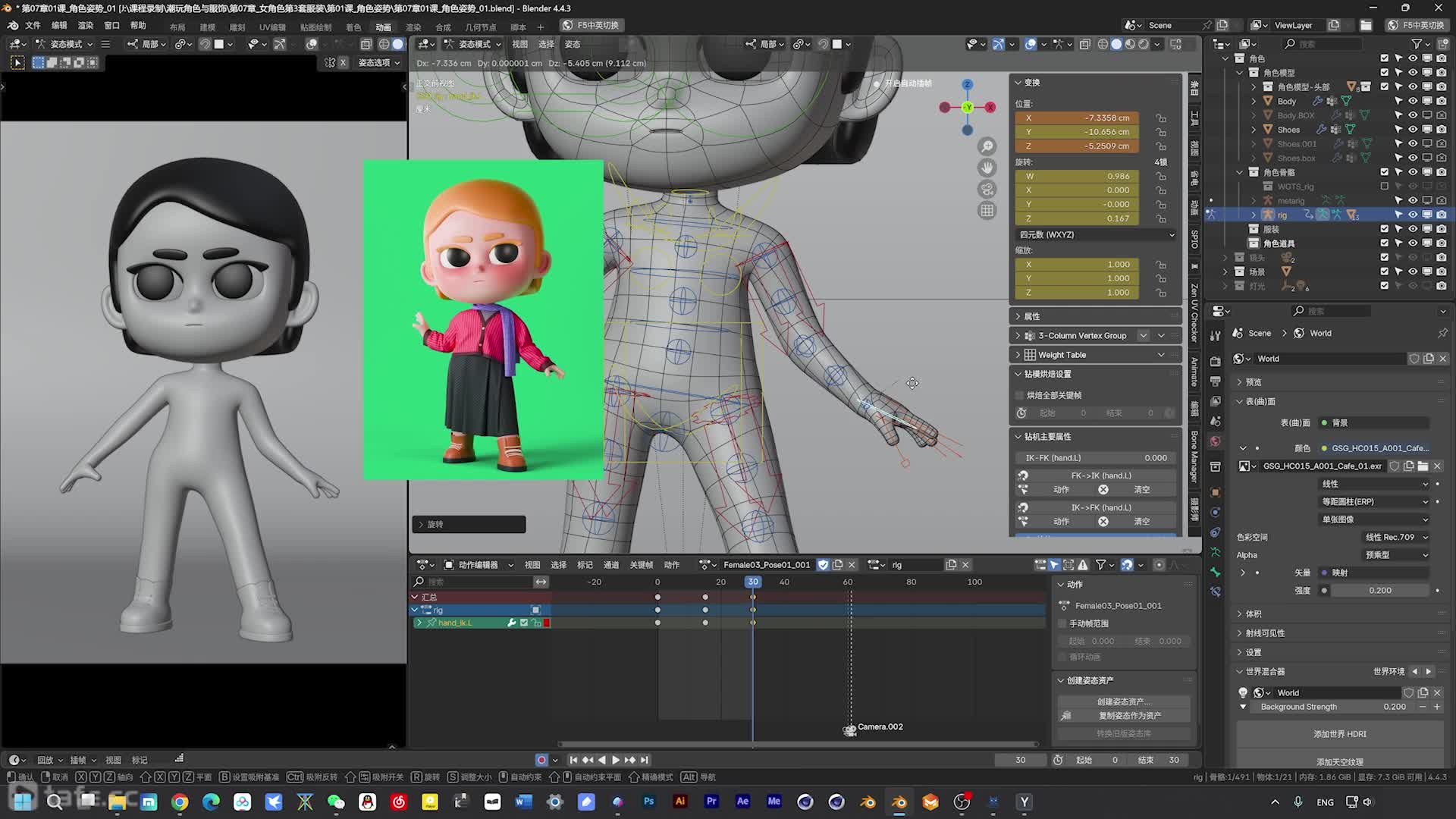The image size is (1456, 819).
Task: Open Google Chrome from the taskbar
Action: pyautogui.click(x=180, y=802)
